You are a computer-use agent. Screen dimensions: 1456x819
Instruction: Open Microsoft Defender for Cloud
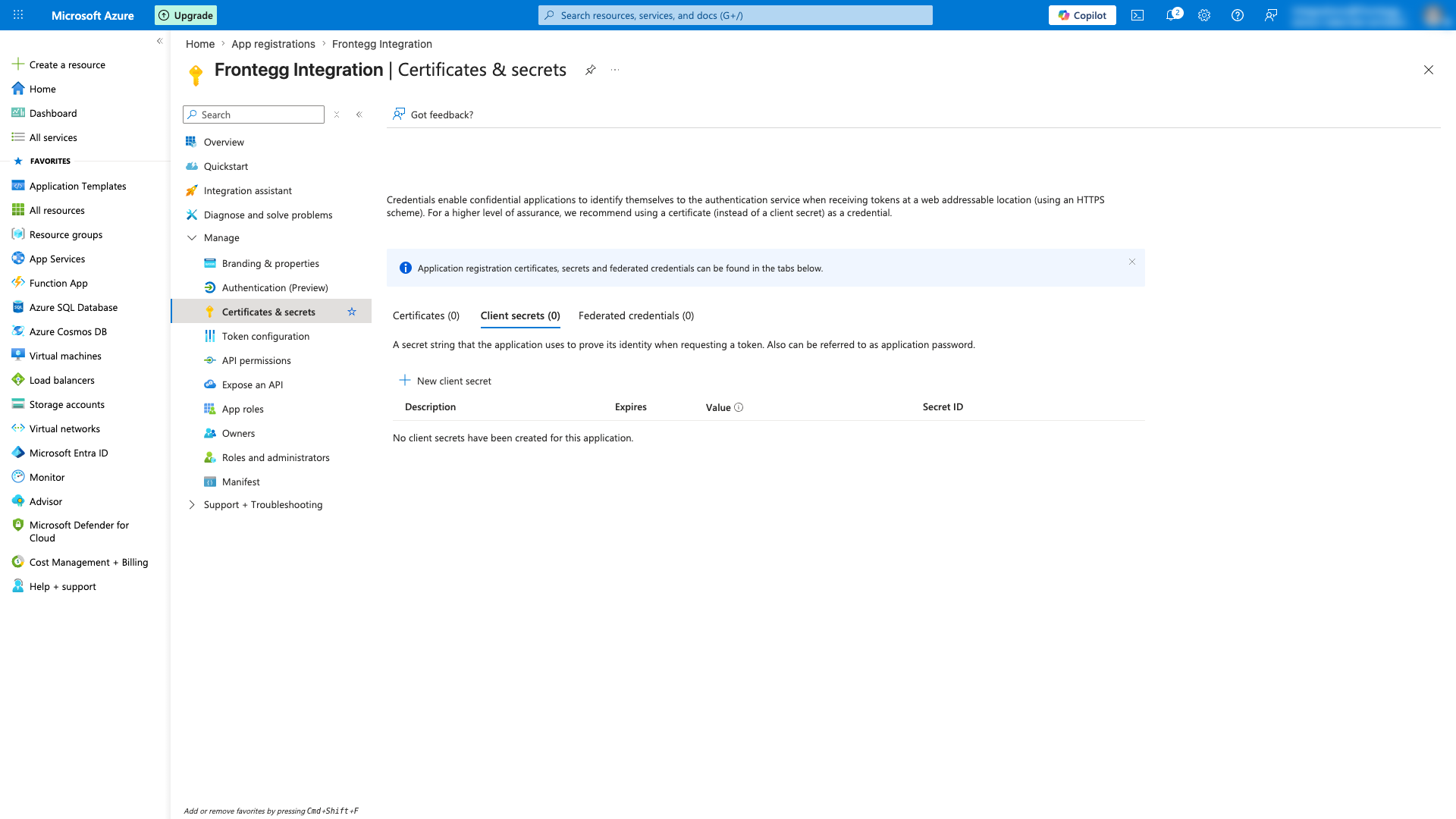[79, 531]
